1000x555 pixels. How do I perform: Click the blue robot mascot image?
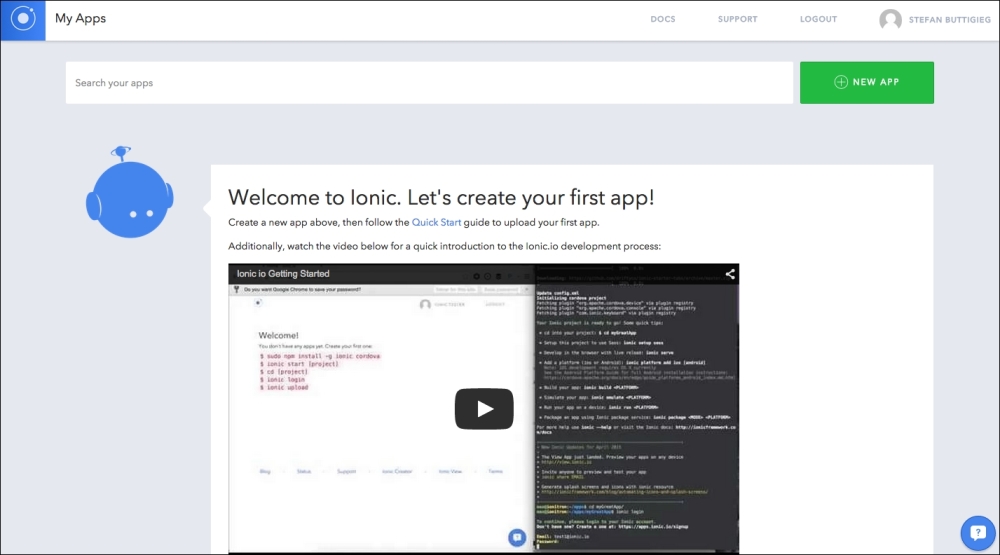[129, 192]
